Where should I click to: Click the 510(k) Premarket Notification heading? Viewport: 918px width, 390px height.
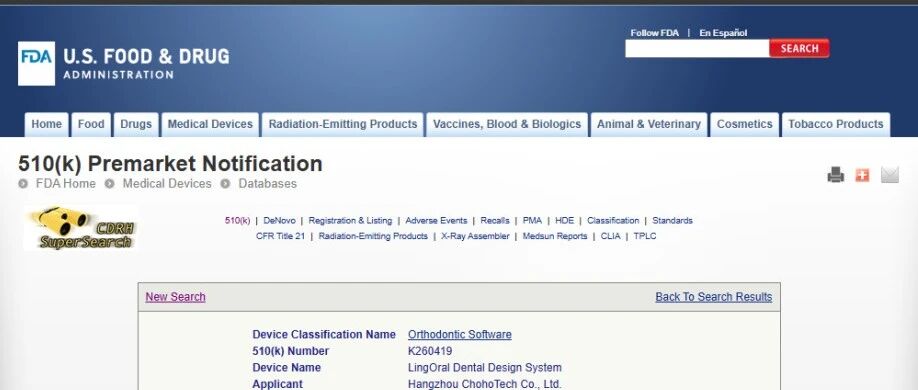click(x=170, y=163)
